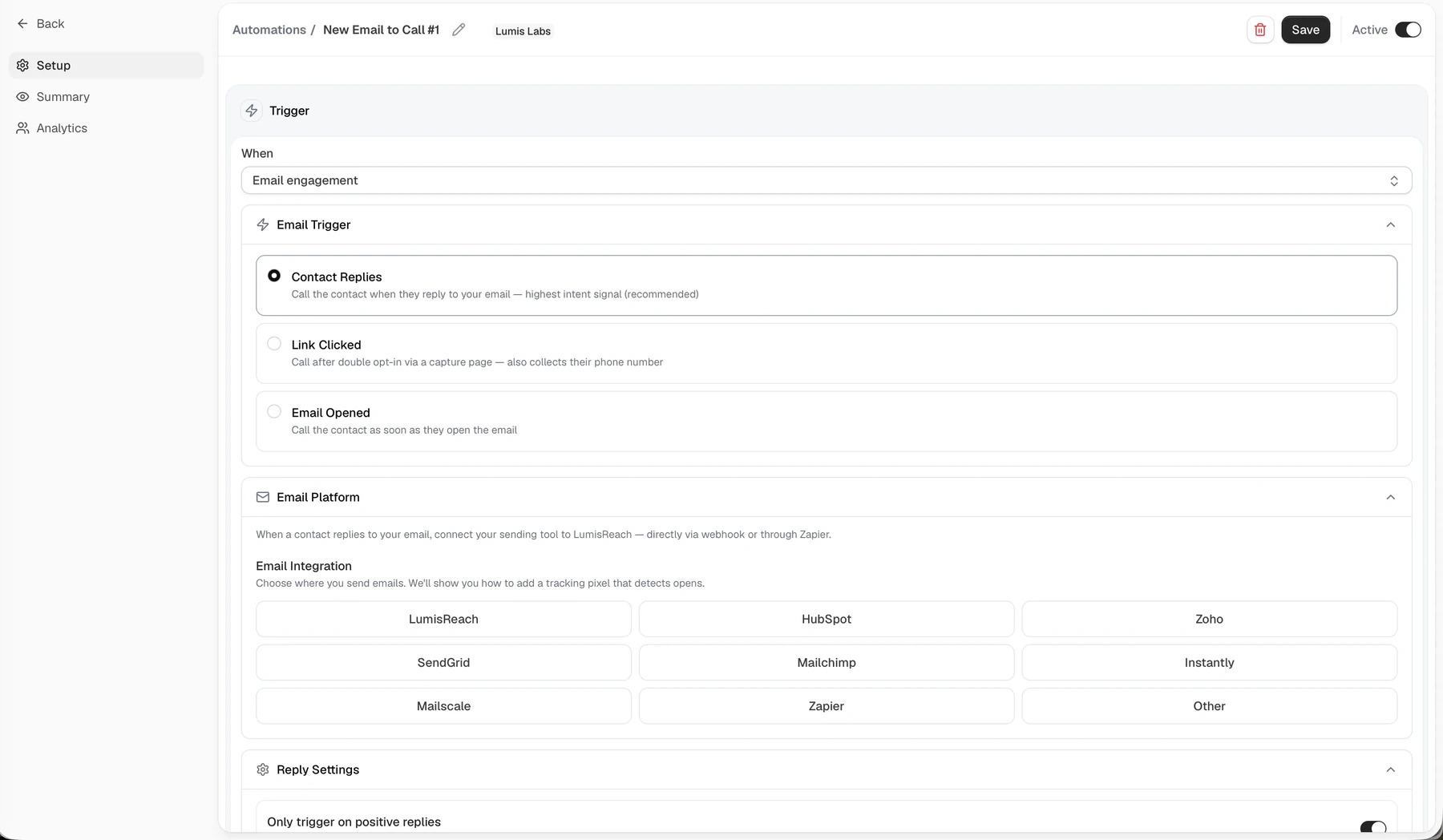Screen dimensions: 1443x840
Task: Select the Email Opened radio option
Action: (274, 412)
